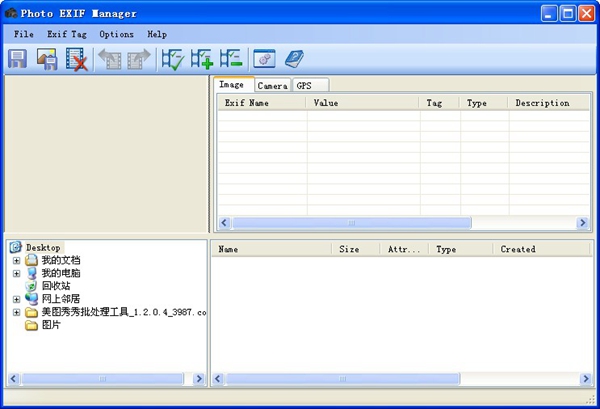Click the filmstrip icon with green checkmark
This screenshot has width=600, height=409.
click(x=173, y=60)
